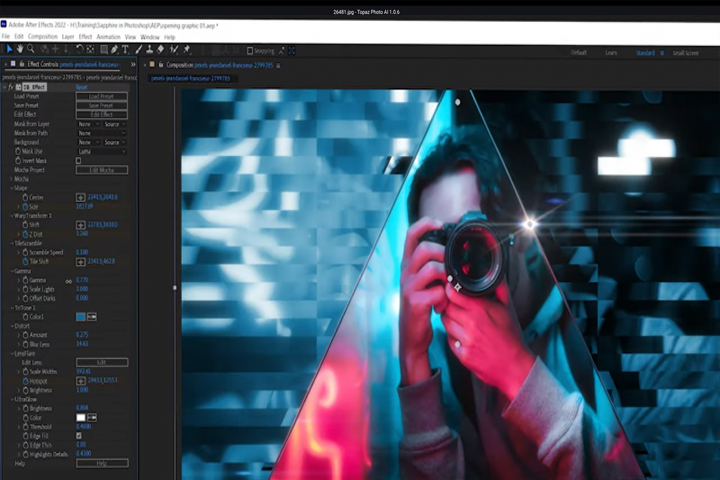The image size is (720, 480).
Task: Click the blue Color1 swatch
Action: pos(80,317)
